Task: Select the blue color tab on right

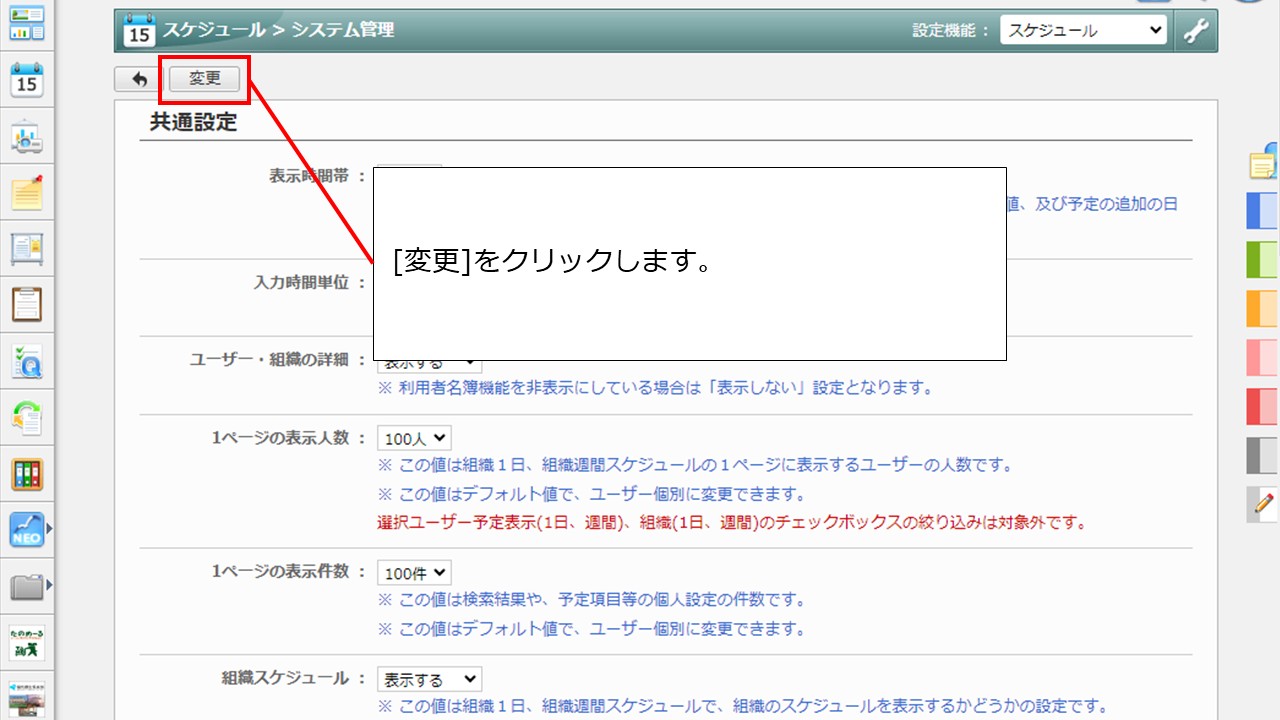Action: point(1262,211)
